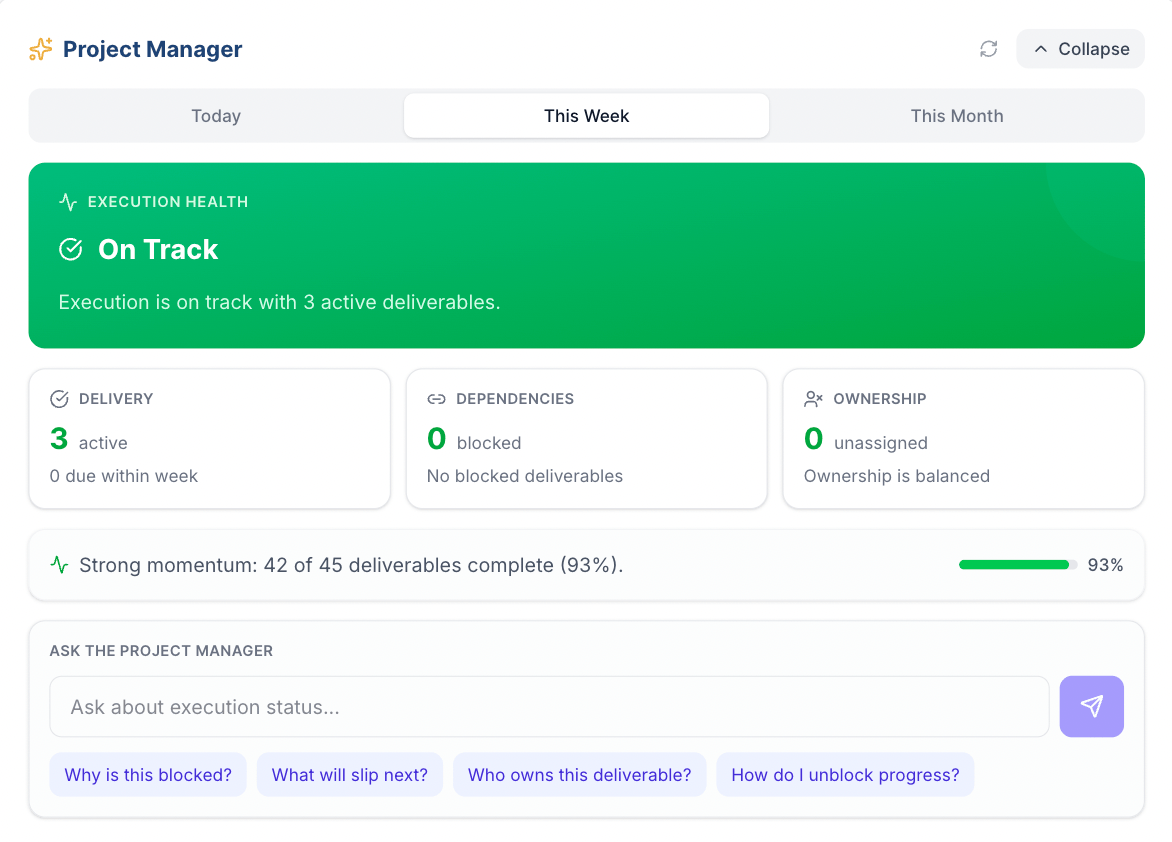The width and height of the screenshot is (1172, 842).
Task: Click the refresh icon in the header
Action: pyautogui.click(x=988, y=48)
